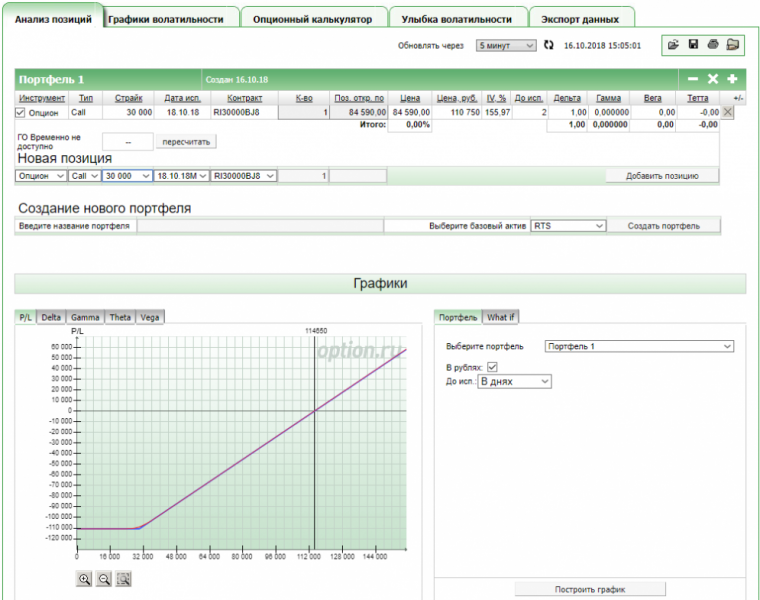Open the folders icon in the top toolbar
The image size is (760, 600).
[733, 45]
